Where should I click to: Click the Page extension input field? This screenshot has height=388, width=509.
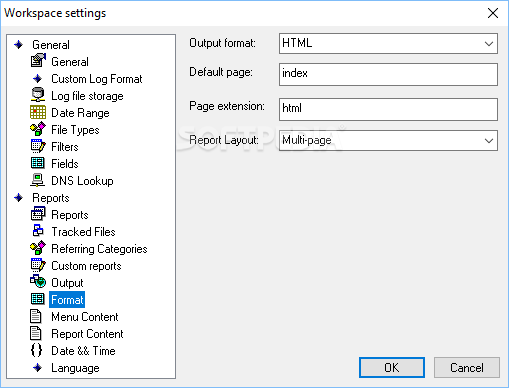click(x=388, y=109)
